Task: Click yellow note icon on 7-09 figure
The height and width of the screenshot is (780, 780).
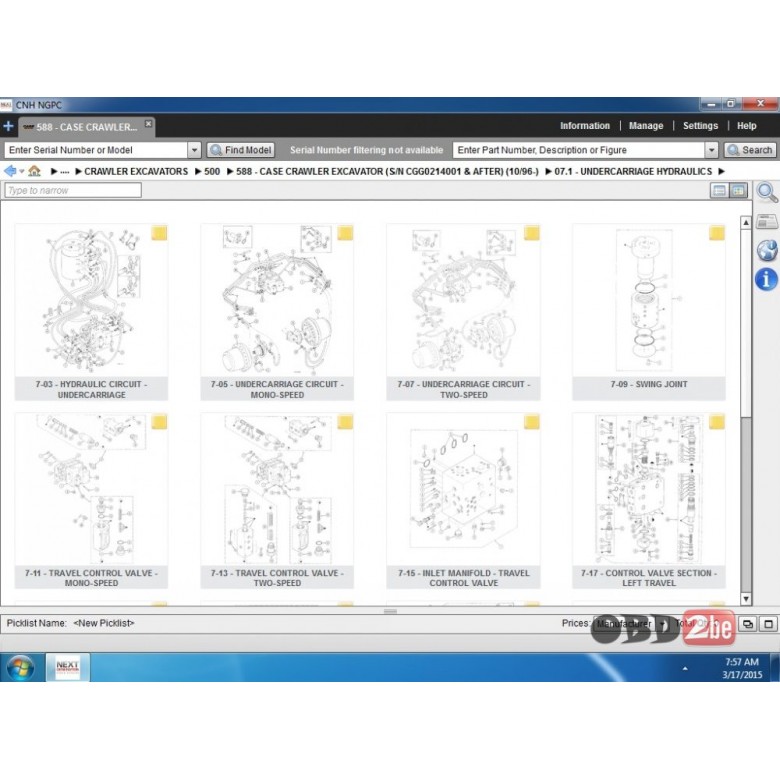Action: pyautogui.click(x=717, y=233)
